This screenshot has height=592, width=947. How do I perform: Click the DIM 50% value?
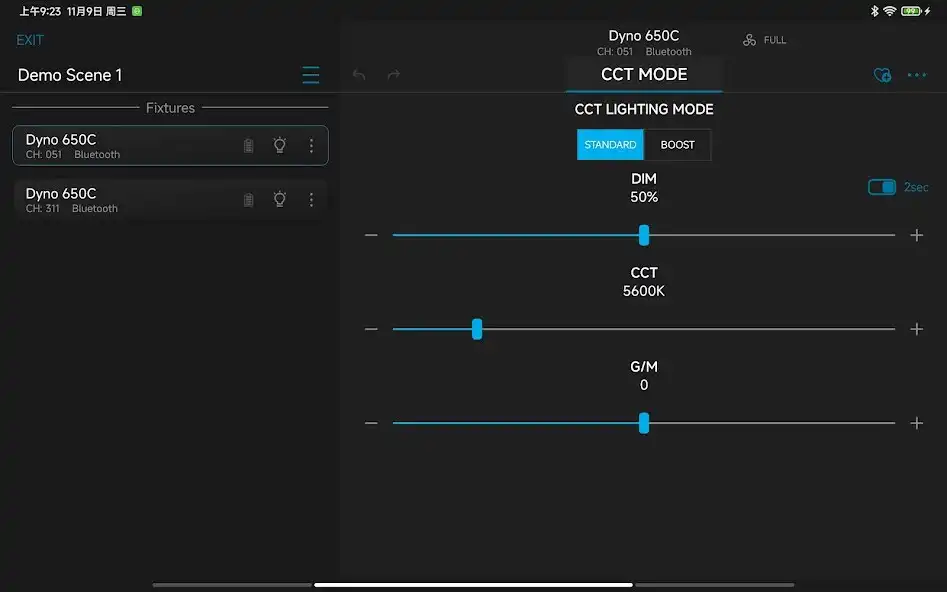[x=644, y=198]
